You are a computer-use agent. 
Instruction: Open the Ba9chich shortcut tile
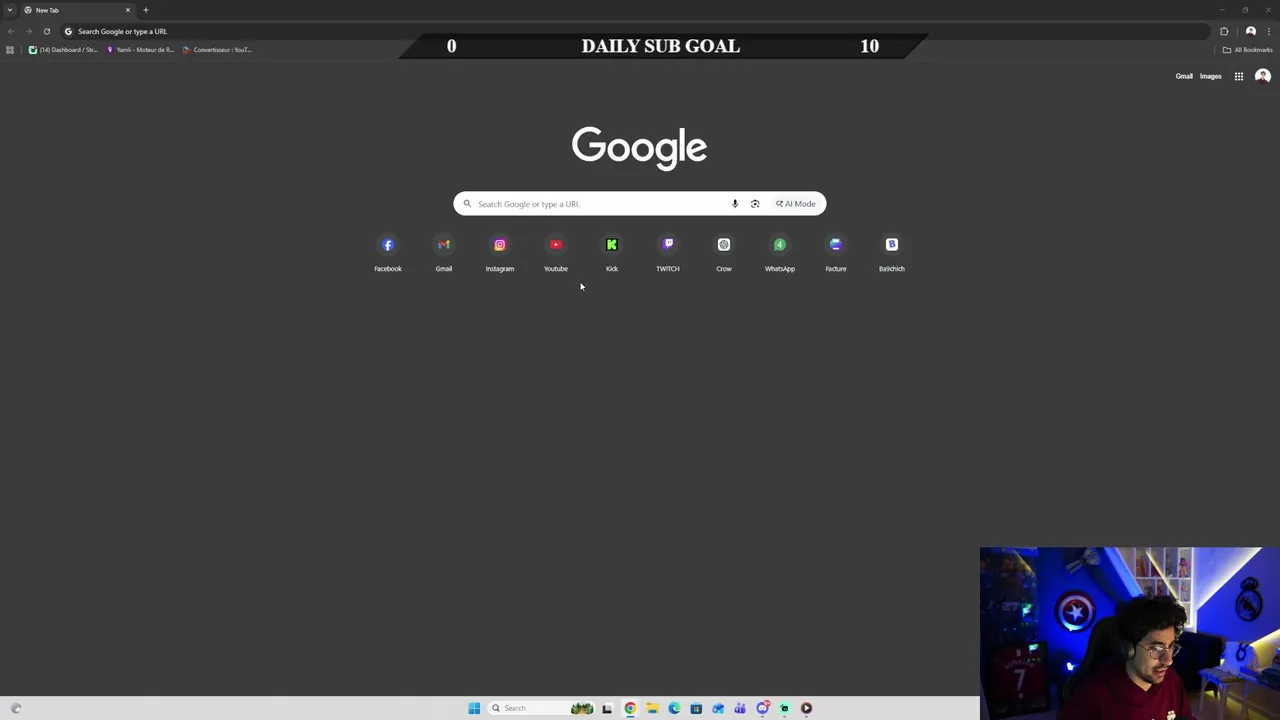[x=892, y=252]
